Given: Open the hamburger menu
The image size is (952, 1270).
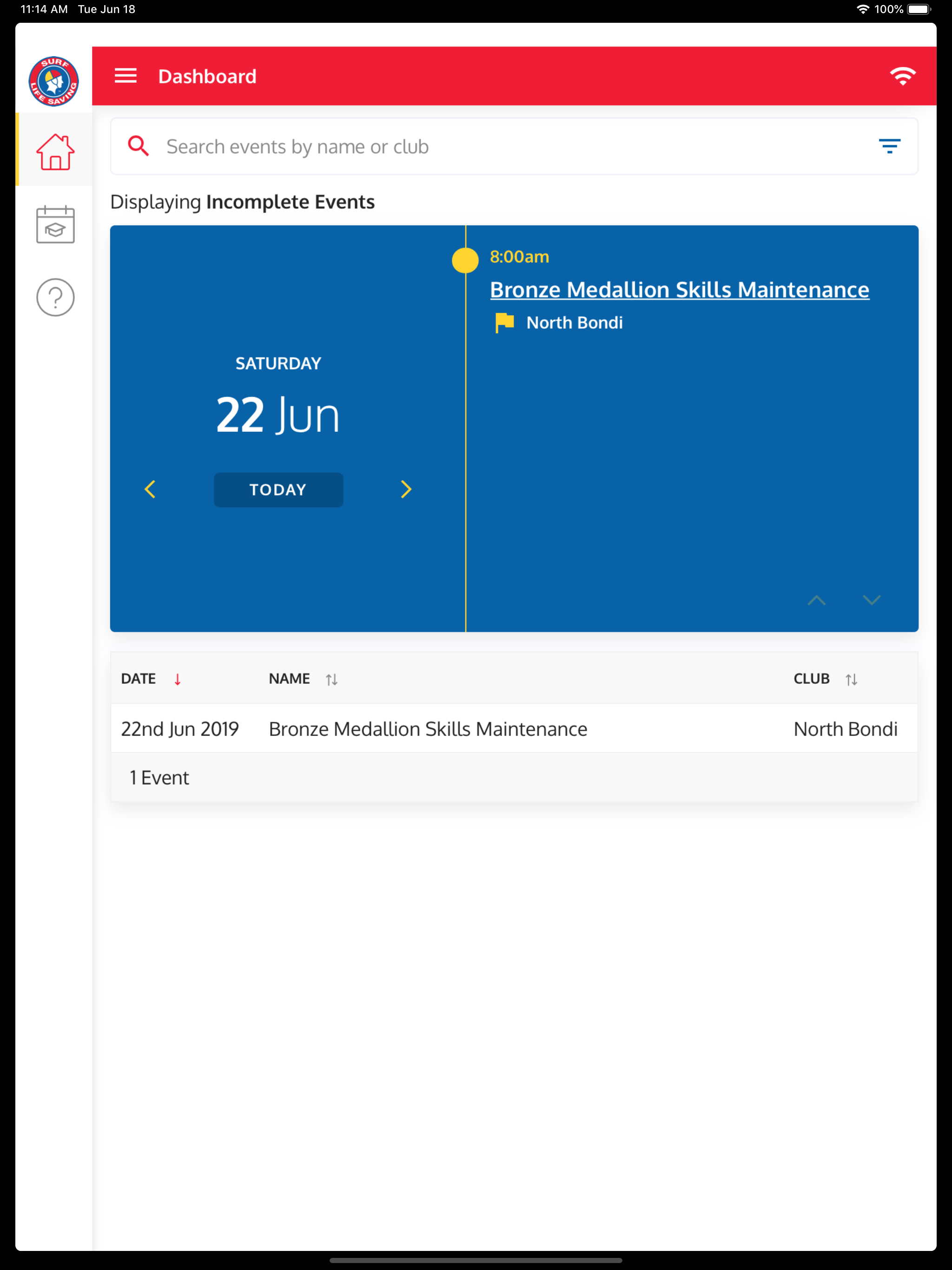Looking at the screenshot, I should coord(125,76).
